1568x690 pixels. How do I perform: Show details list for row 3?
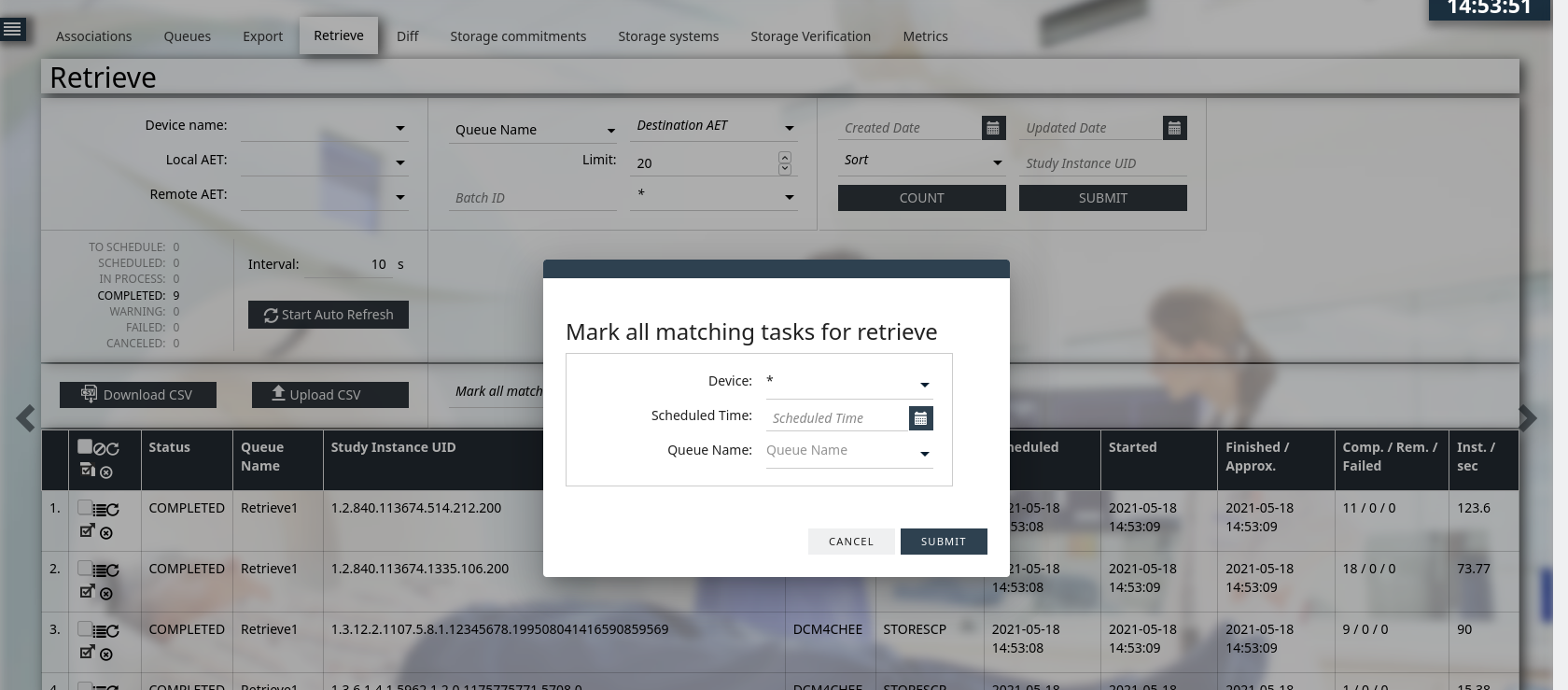[99, 631]
